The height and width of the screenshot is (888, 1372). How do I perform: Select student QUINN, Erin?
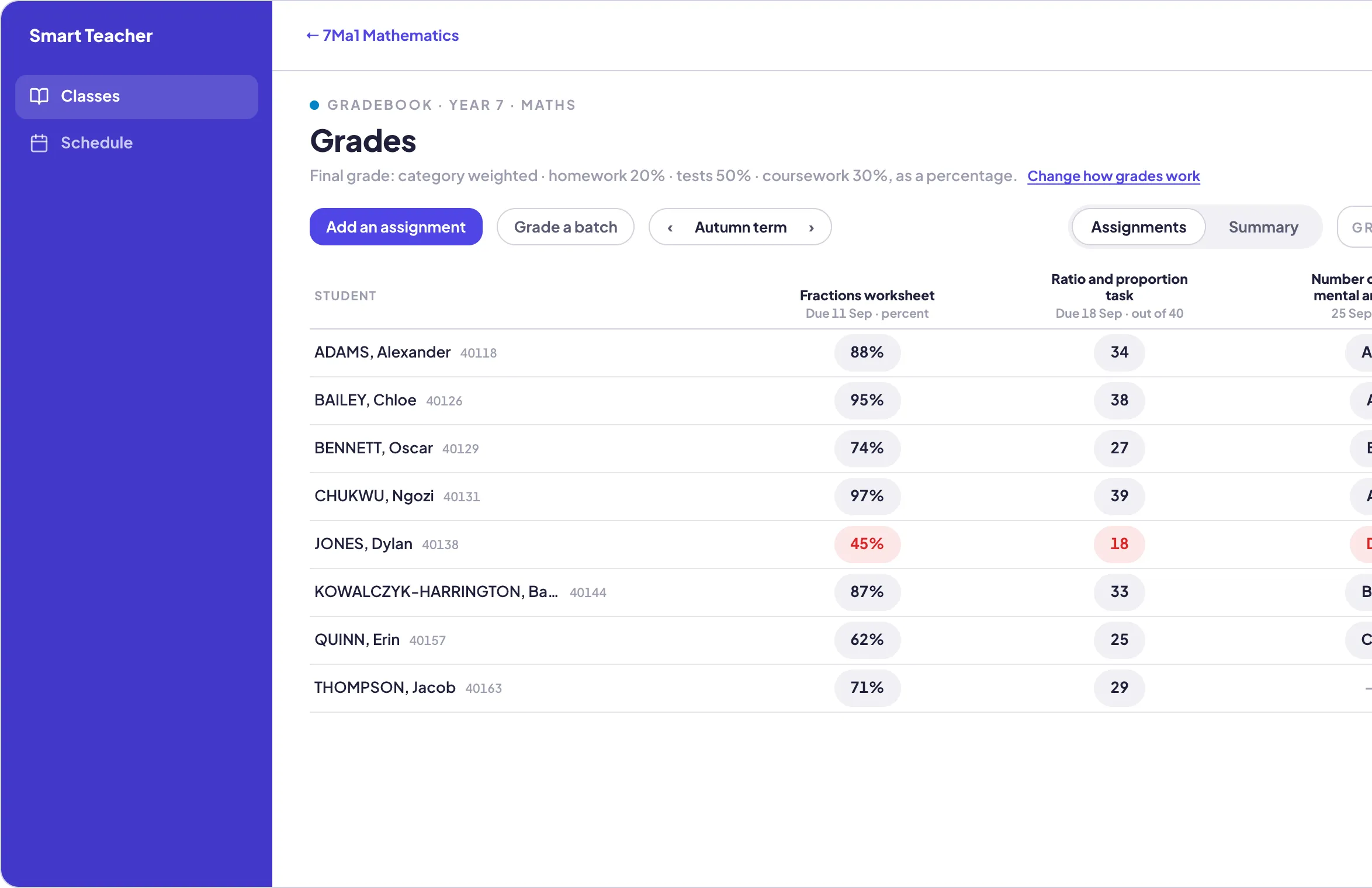[357, 640]
